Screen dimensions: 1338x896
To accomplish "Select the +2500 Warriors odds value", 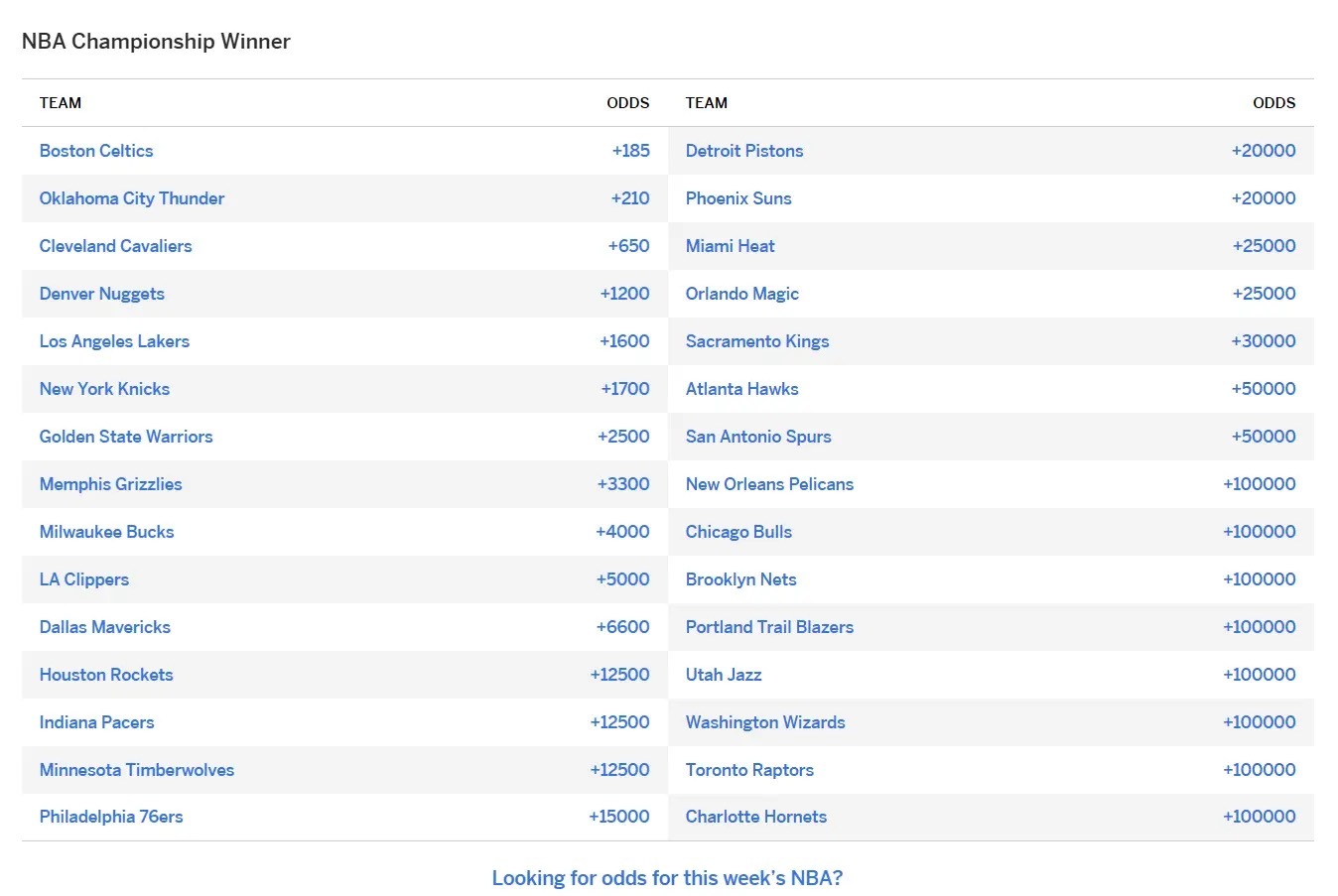I will pos(624,437).
